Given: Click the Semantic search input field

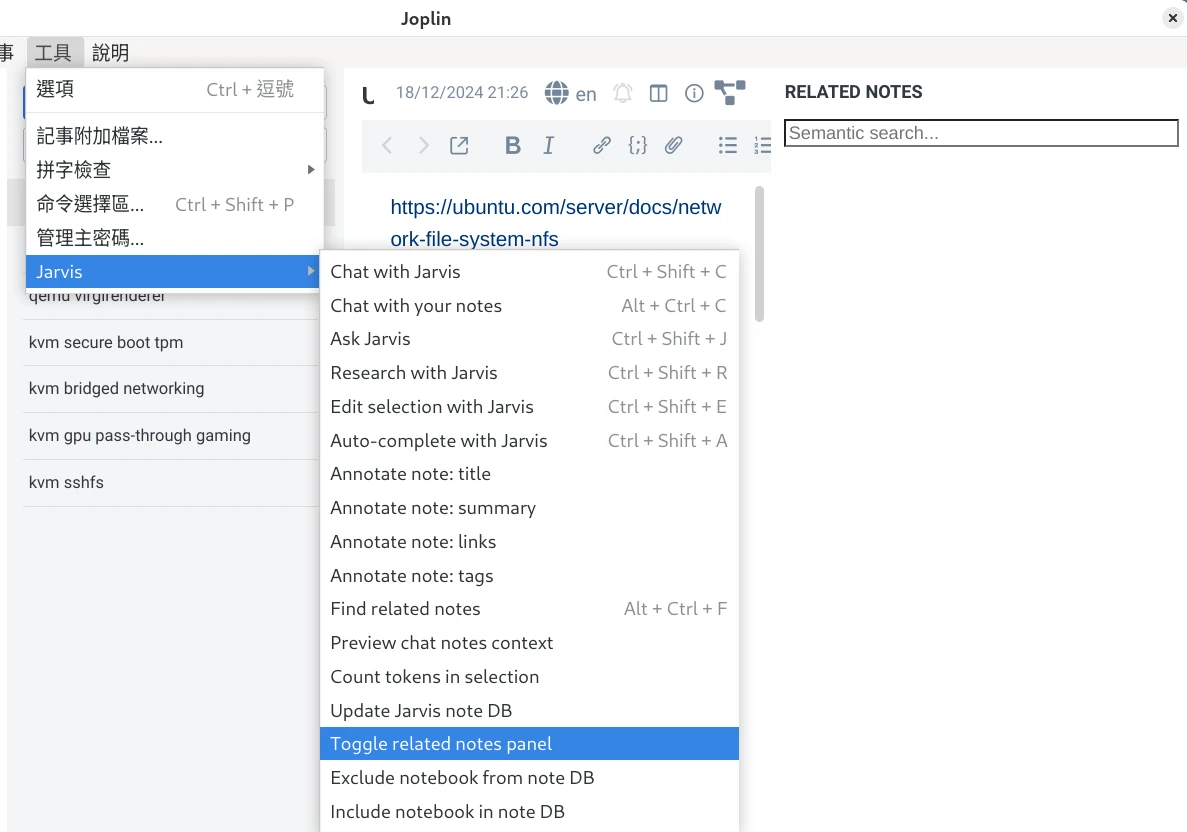Looking at the screenshot, I should [x=980, y=132].
